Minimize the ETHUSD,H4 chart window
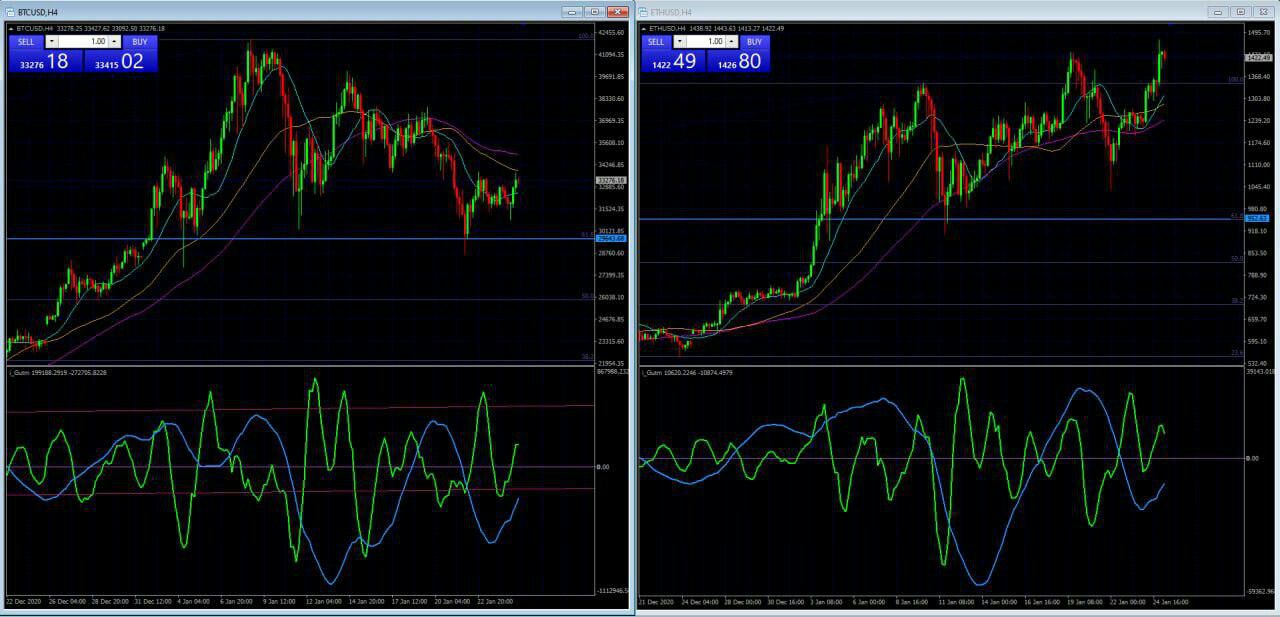 coord(1218,12)
